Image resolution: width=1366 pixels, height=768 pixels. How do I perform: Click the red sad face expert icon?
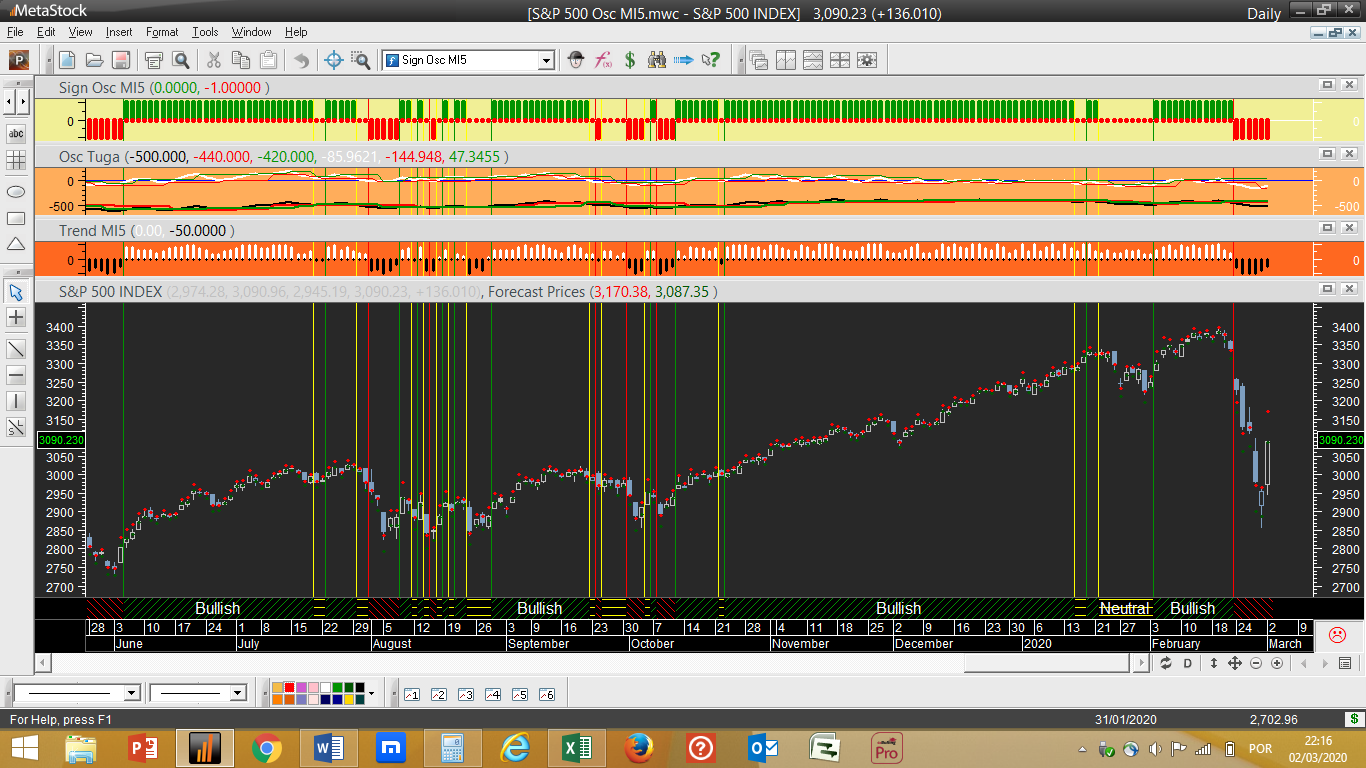1336,634
